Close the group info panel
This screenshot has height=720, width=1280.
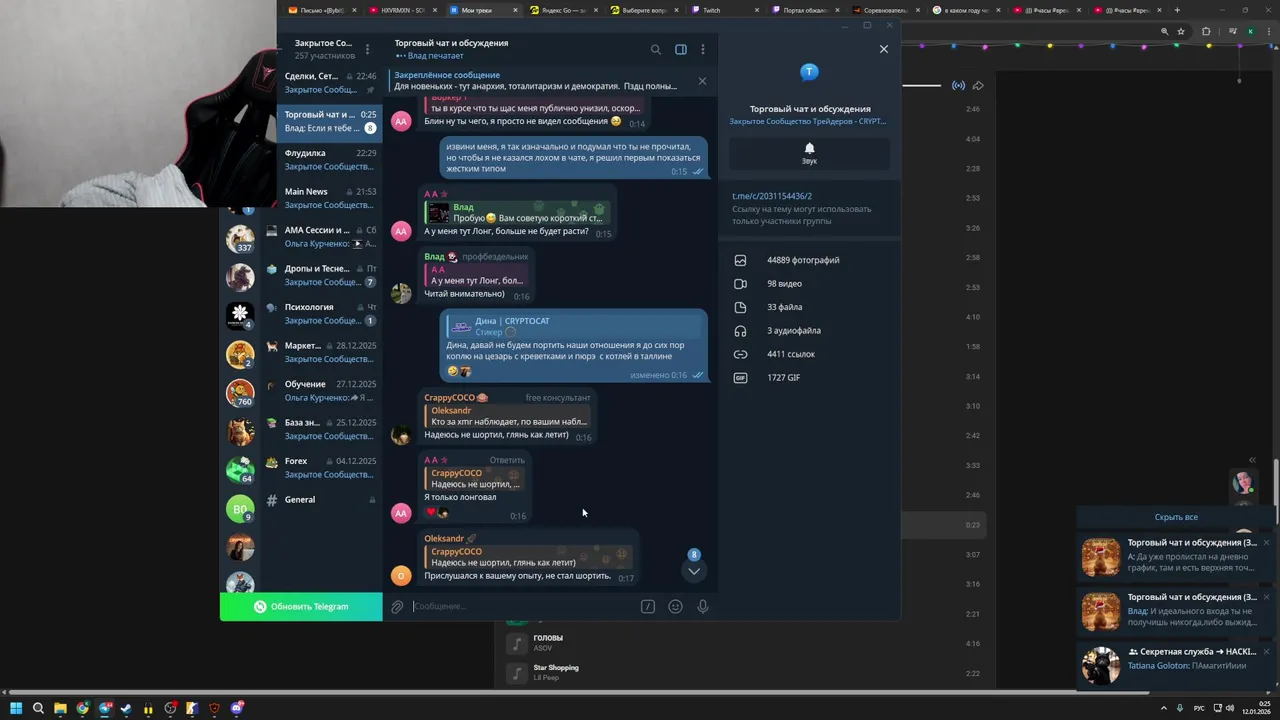tap(883, 49)
